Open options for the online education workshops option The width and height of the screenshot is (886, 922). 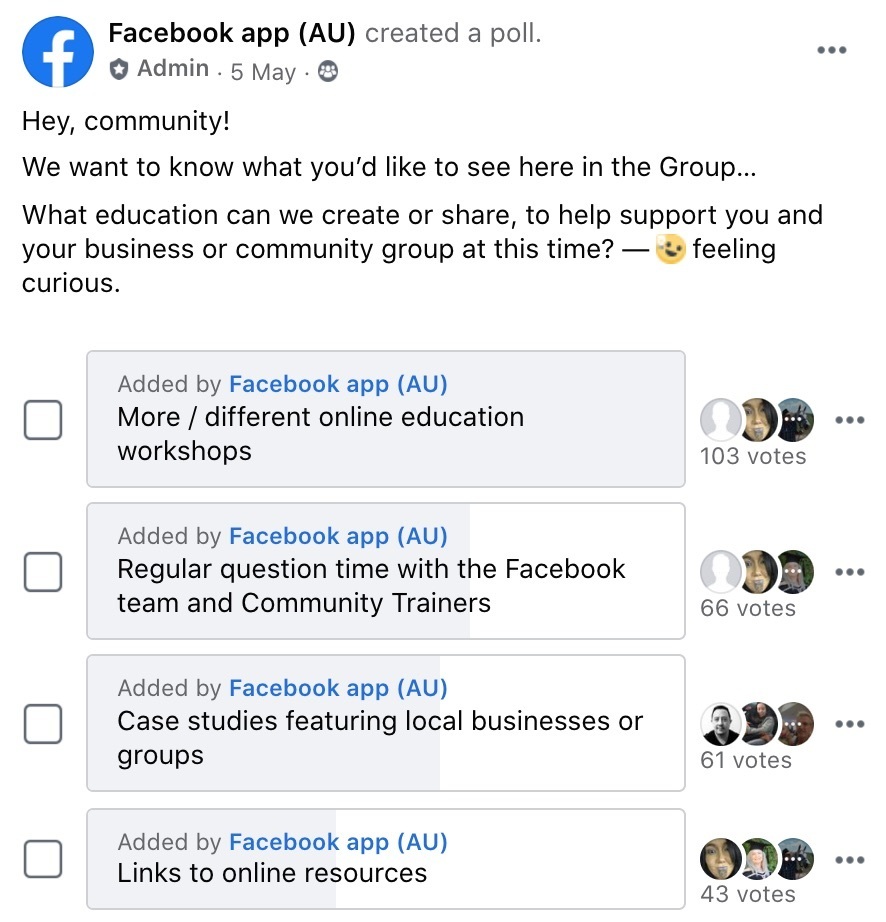(850, 420)
